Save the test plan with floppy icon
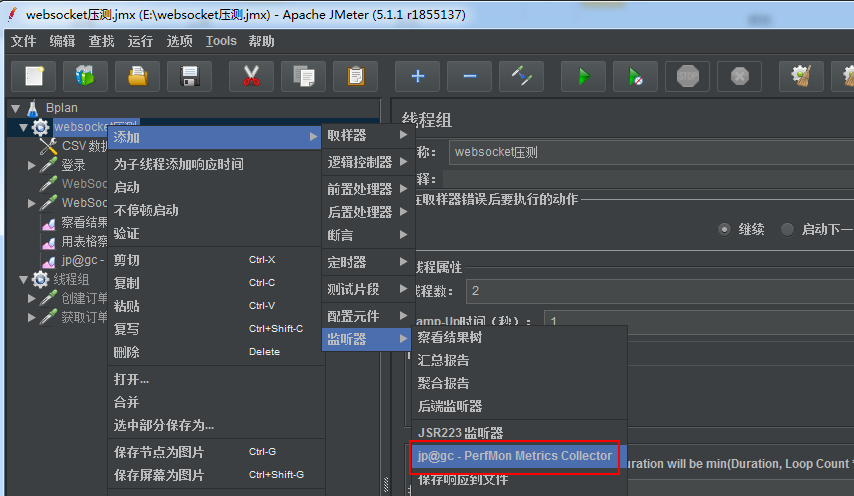 pos(190,76)
